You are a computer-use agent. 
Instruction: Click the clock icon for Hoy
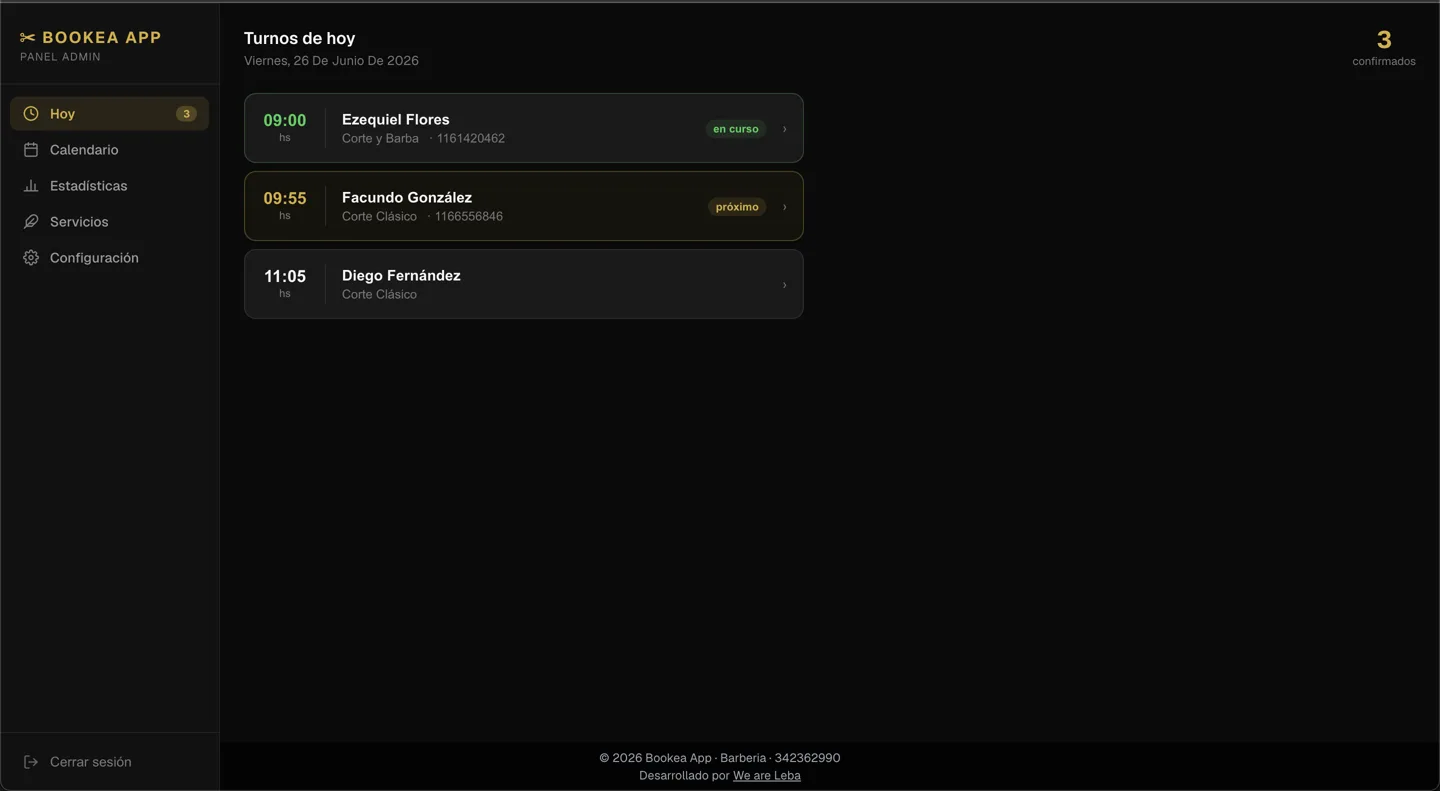coord(31,114)
